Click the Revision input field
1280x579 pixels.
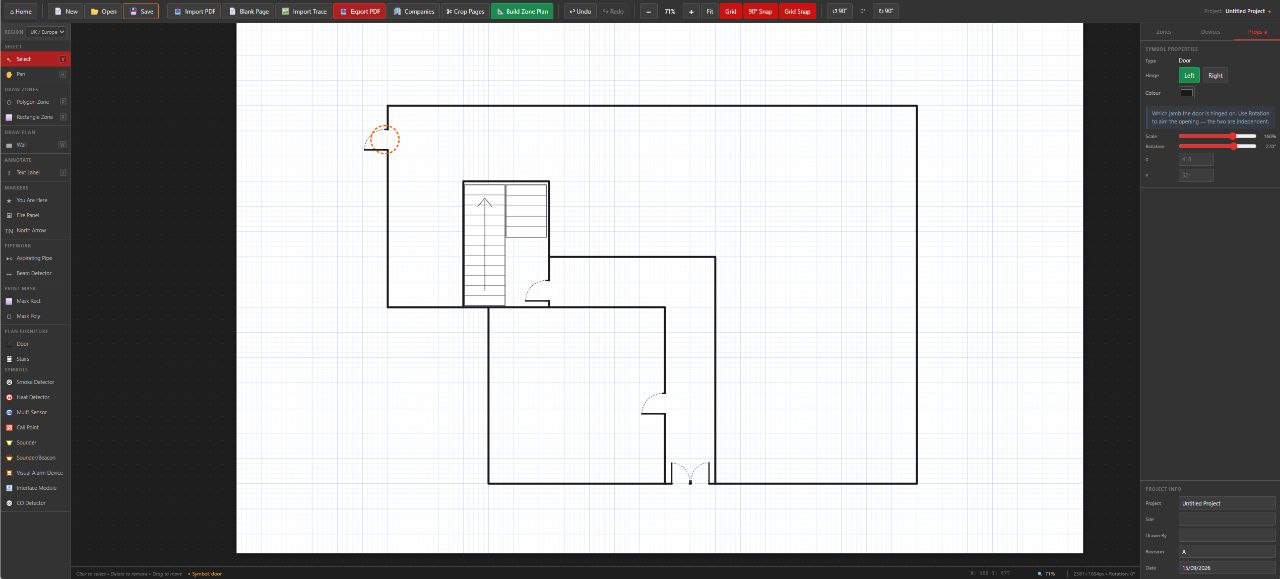[x=1227, y=551]
